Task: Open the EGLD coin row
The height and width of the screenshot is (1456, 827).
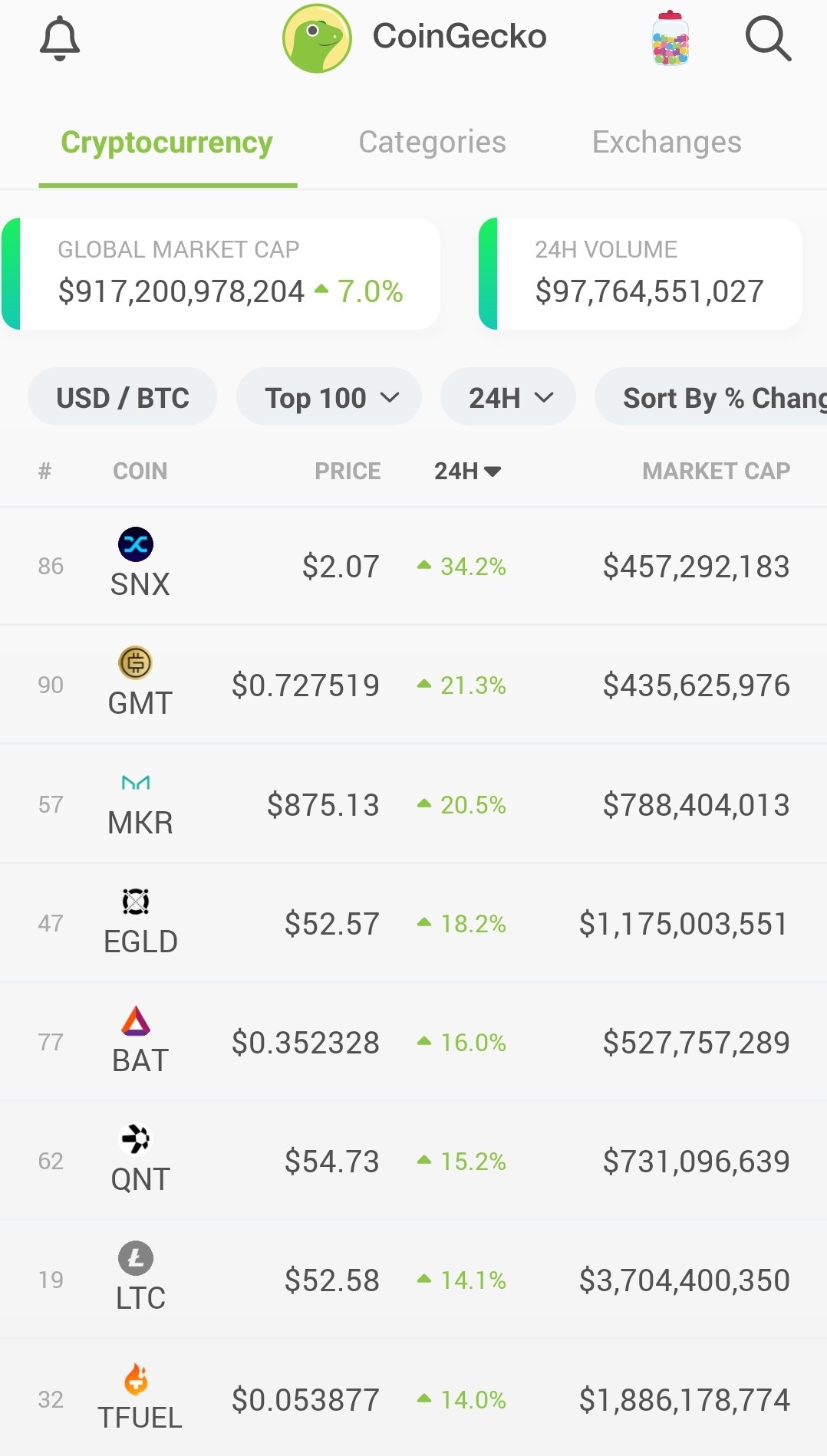Action: pos(413,923)
